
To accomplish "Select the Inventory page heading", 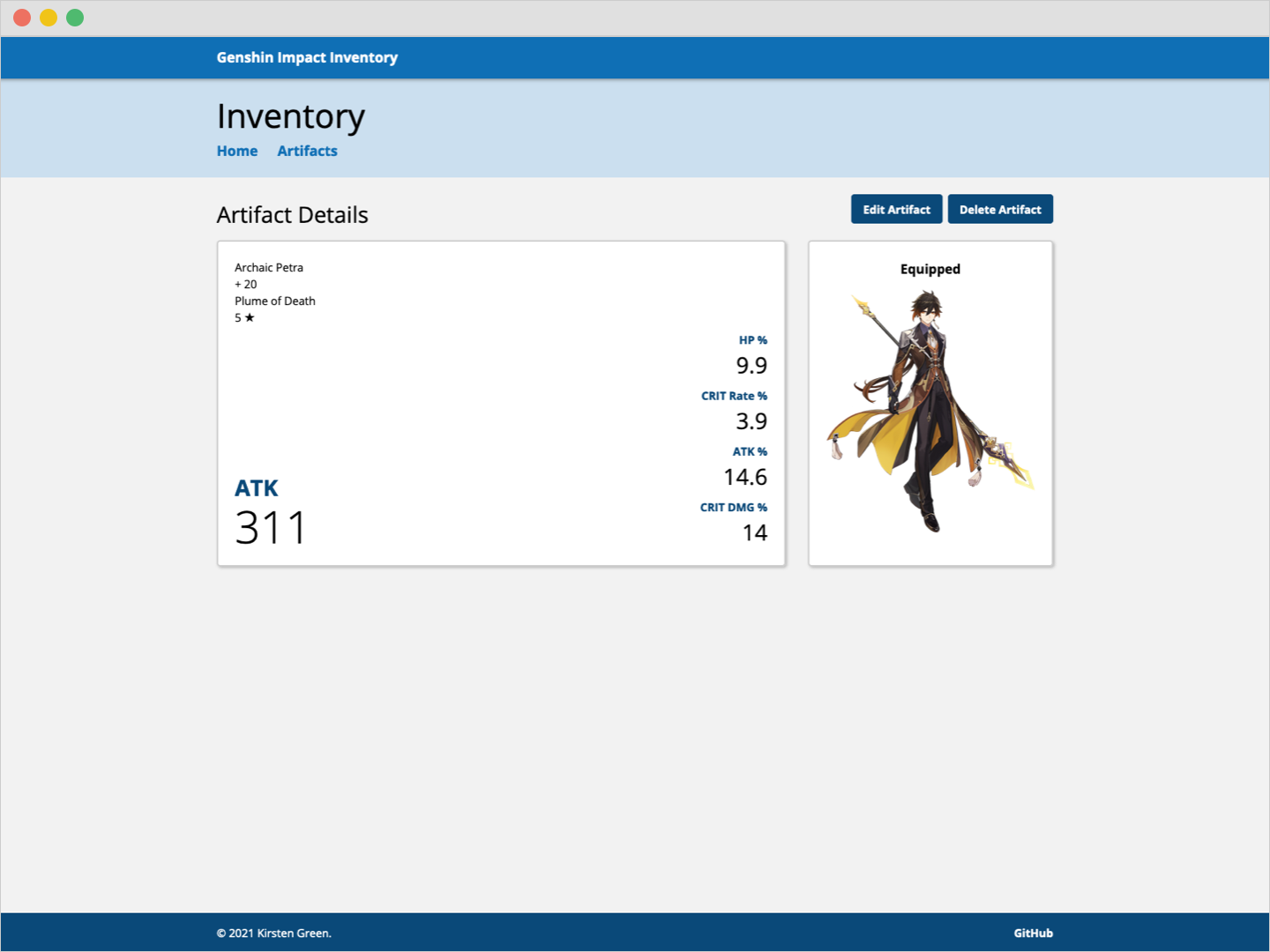I will [x=291, y=116].
